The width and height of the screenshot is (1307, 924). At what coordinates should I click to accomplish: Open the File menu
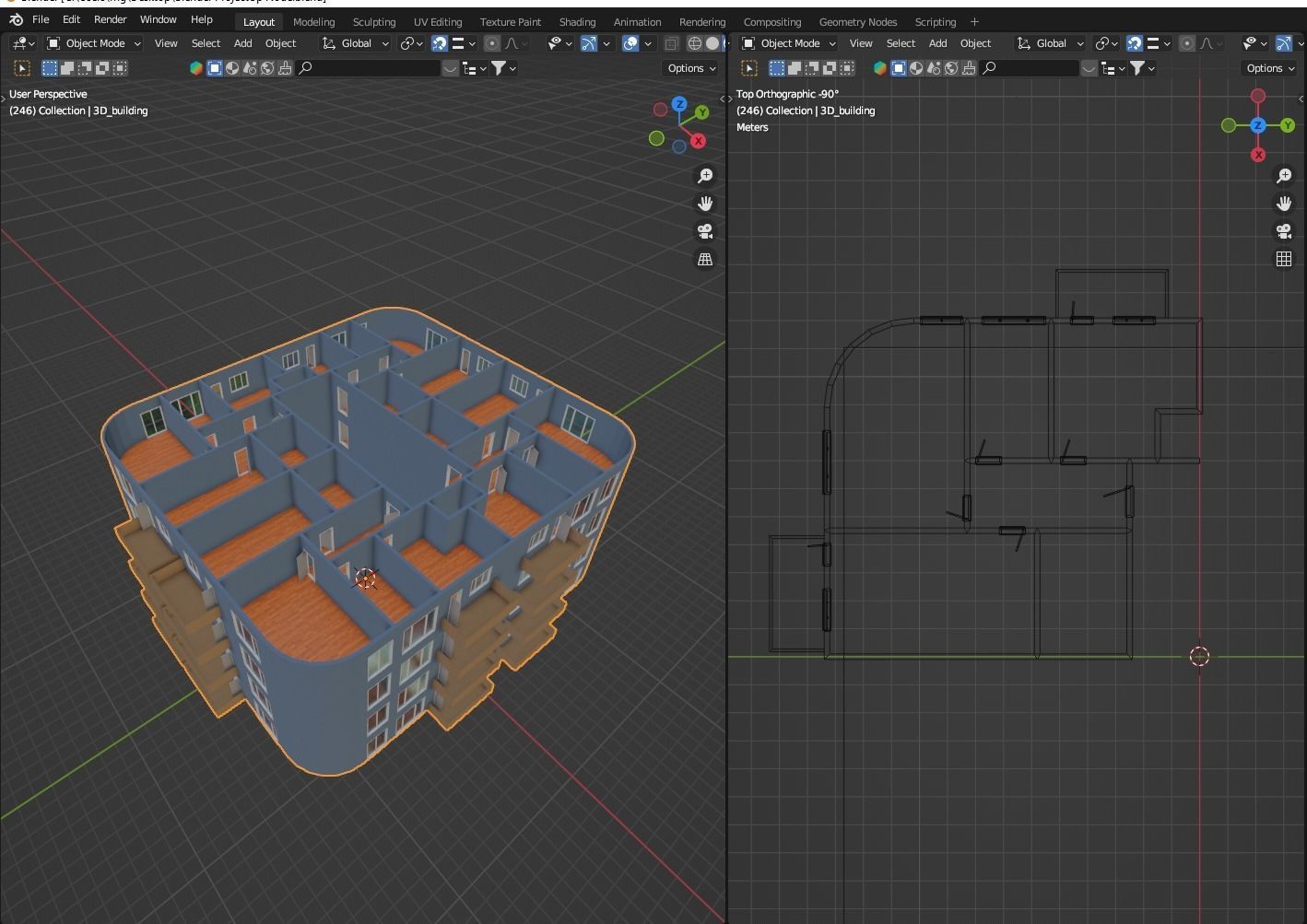pyautogui.click(x=41, y=19)
